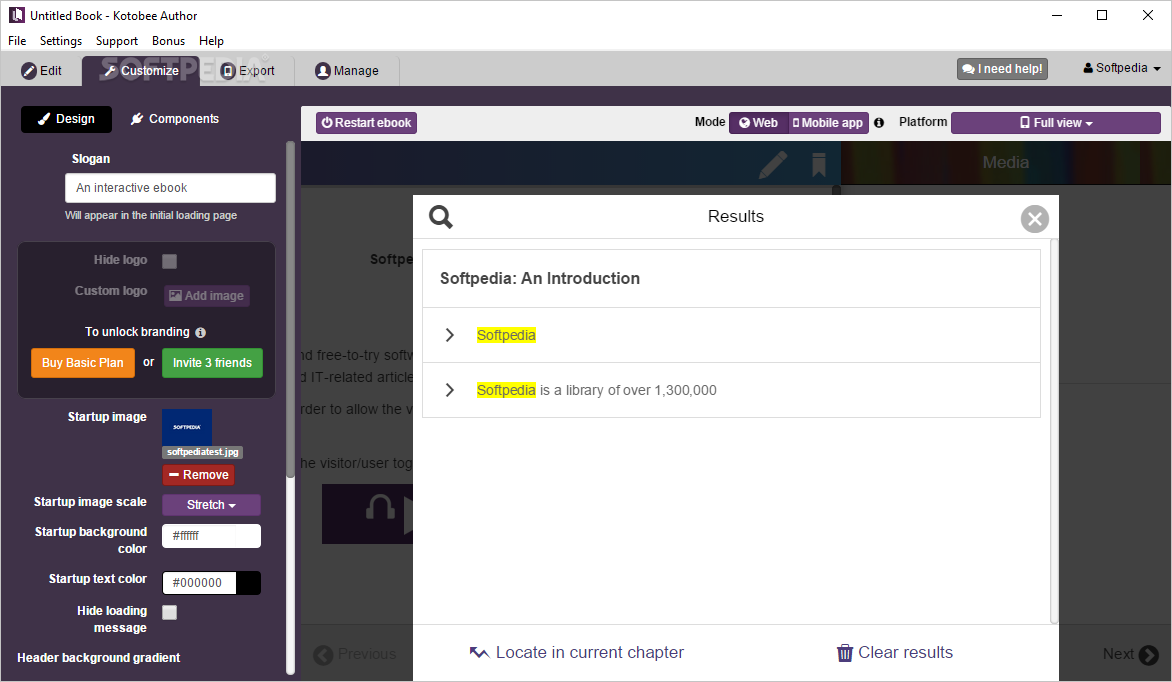This screenshot has height=682, width=1172.
Task: Open the Stretch startup image scale dropdown
Action: pyautogui.click(x=212, y=505)
